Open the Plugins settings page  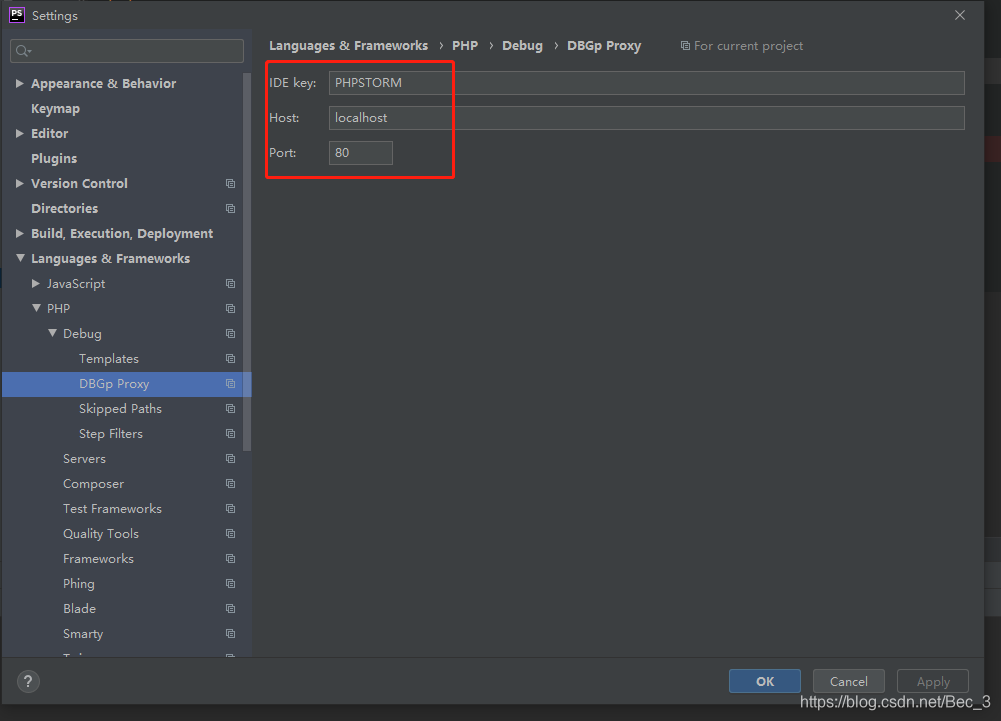pos(54,158)
